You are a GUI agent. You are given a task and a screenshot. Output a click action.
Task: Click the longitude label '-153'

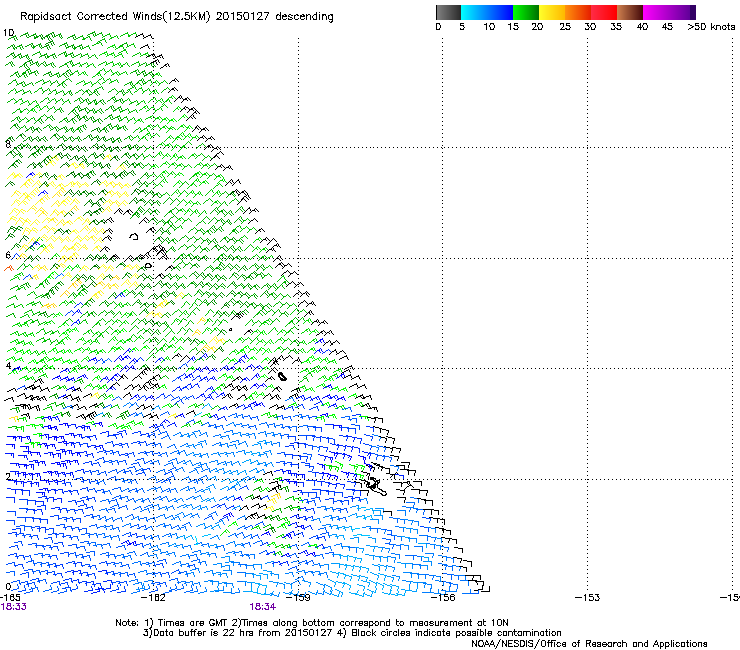click(588, 598)
